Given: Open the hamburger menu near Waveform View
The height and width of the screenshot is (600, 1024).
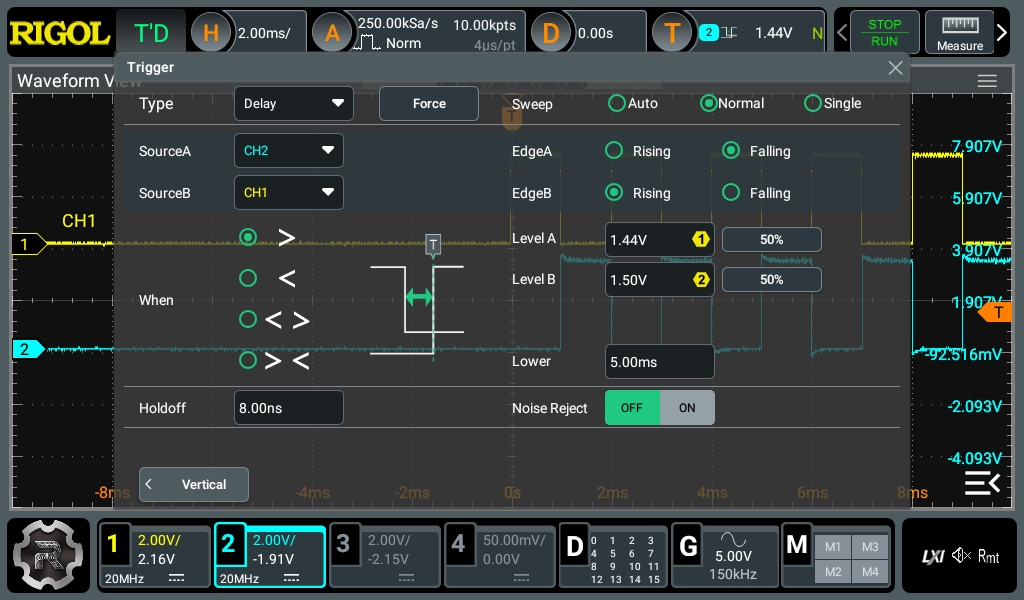Looking at the screenshot, I should [988, 81].
